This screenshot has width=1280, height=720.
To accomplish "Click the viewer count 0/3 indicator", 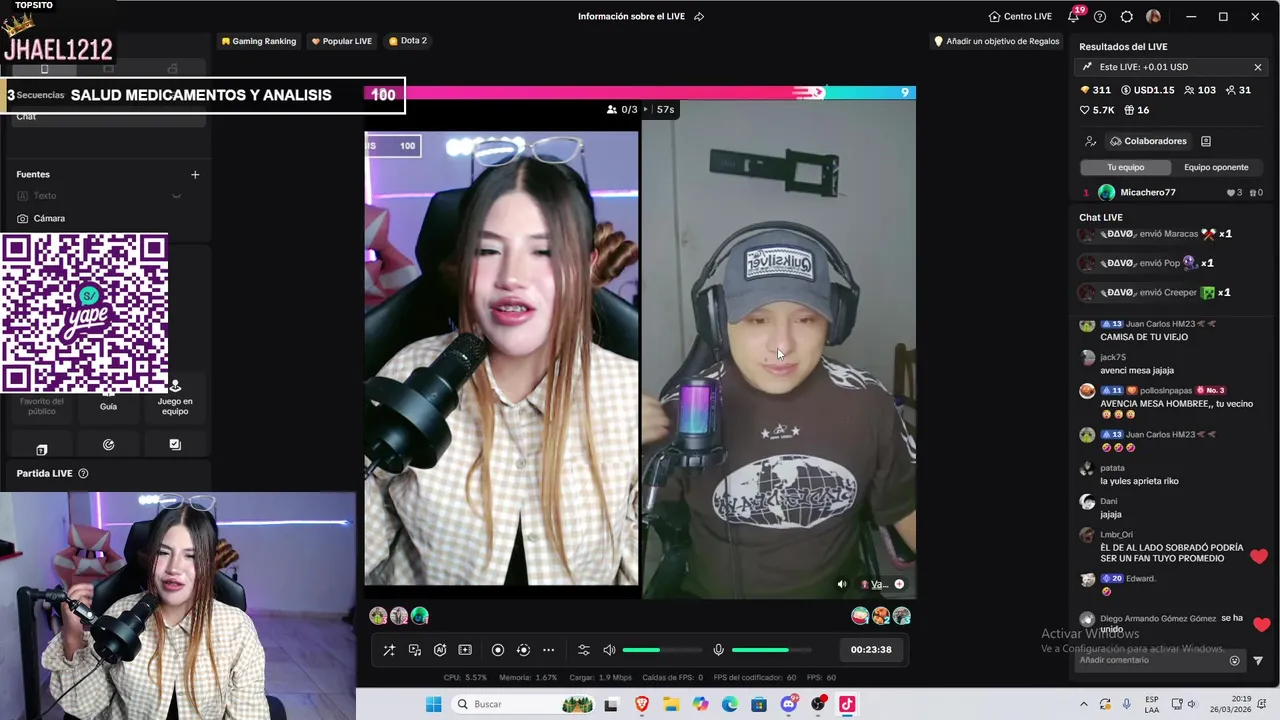I will pyautogui.click(x=622, y=110).
